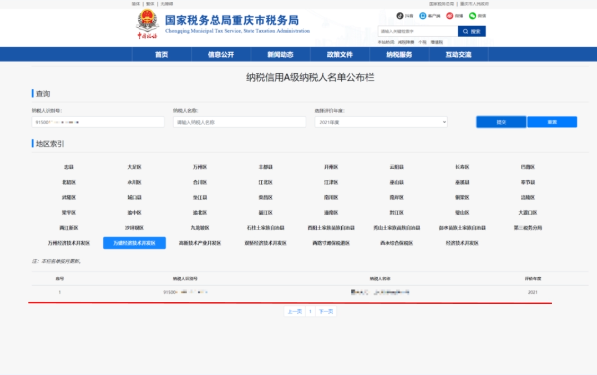Open the 信息公开 nav tab
597x375 pixels.
[221, 54]
